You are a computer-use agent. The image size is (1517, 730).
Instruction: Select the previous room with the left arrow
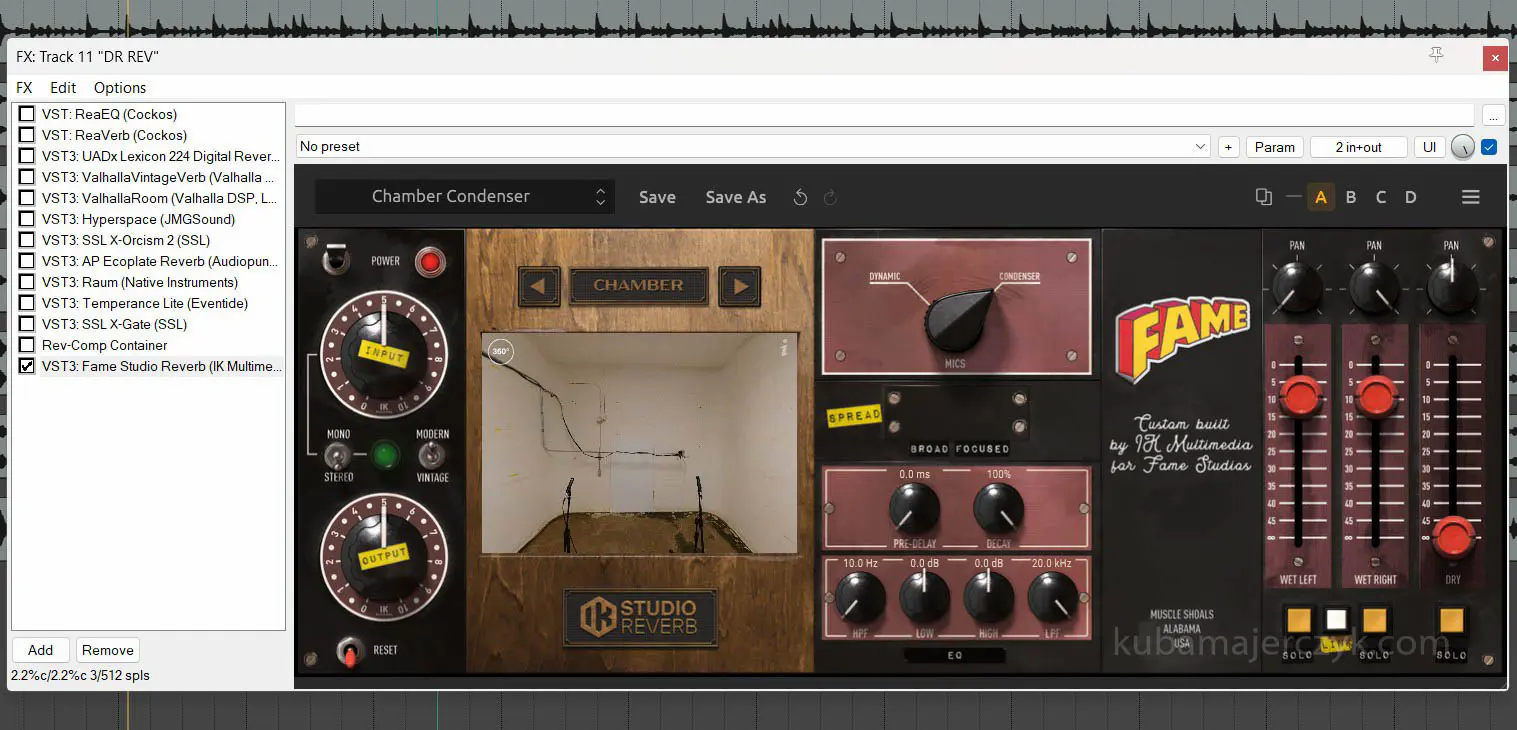pos(539,286)
